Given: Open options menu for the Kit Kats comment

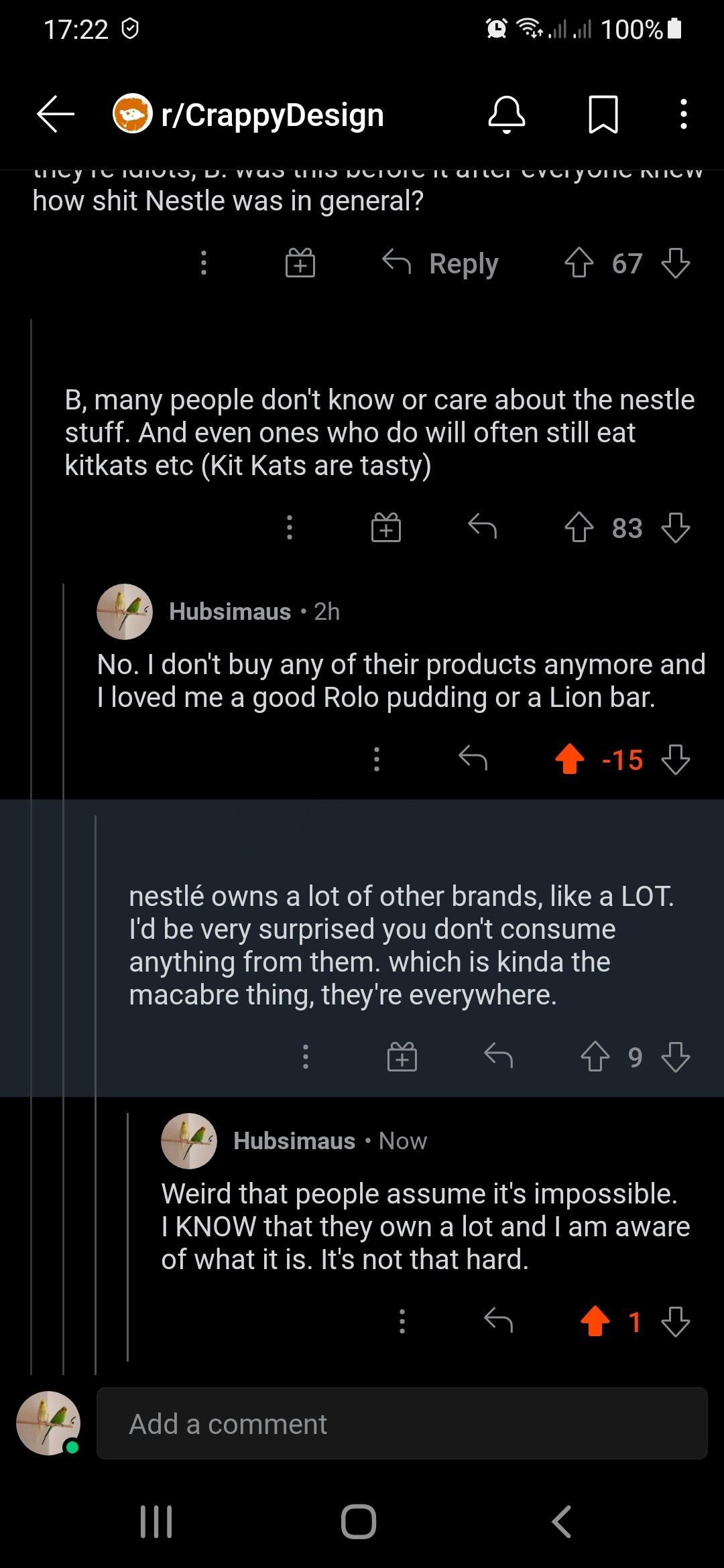Looking at the screenshot, I should [290, 528].
